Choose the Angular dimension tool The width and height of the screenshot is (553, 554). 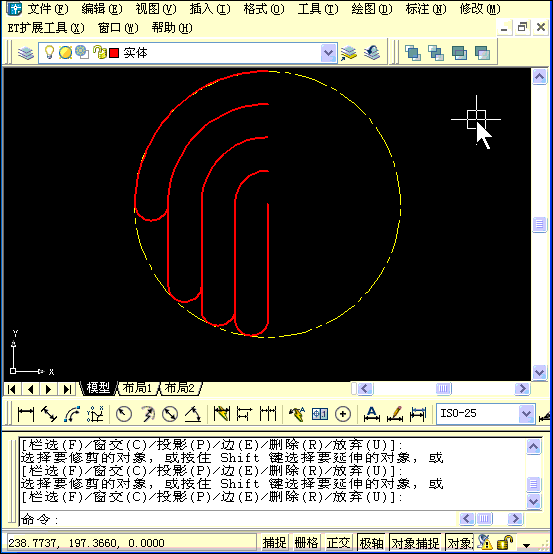click(x=193, y=414)
